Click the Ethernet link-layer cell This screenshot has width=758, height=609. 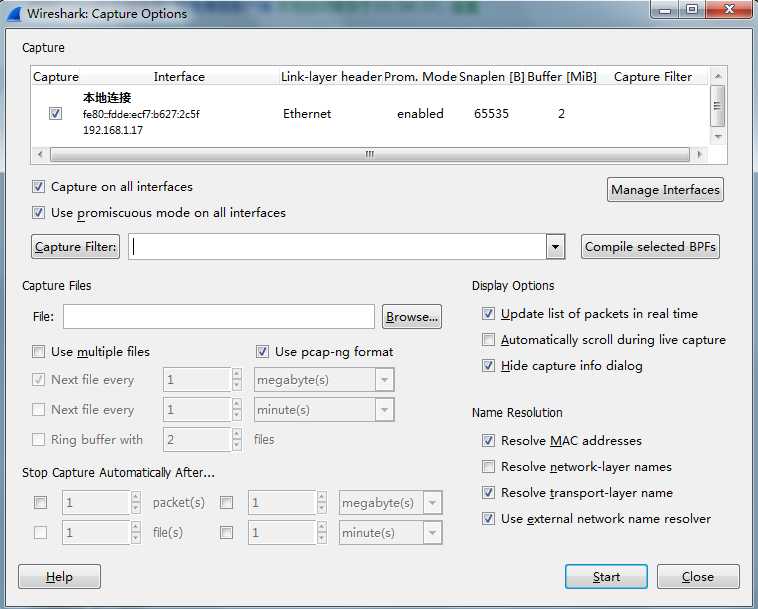click(307, 114)
